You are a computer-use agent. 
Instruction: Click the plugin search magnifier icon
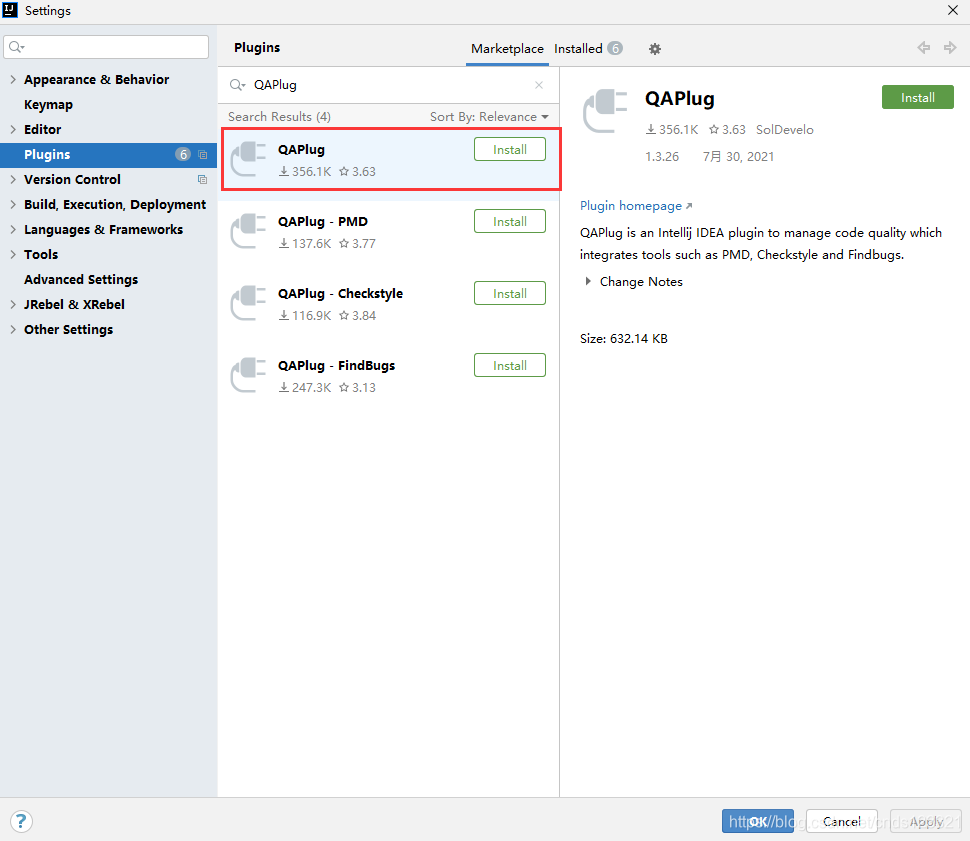coord(238,85)
